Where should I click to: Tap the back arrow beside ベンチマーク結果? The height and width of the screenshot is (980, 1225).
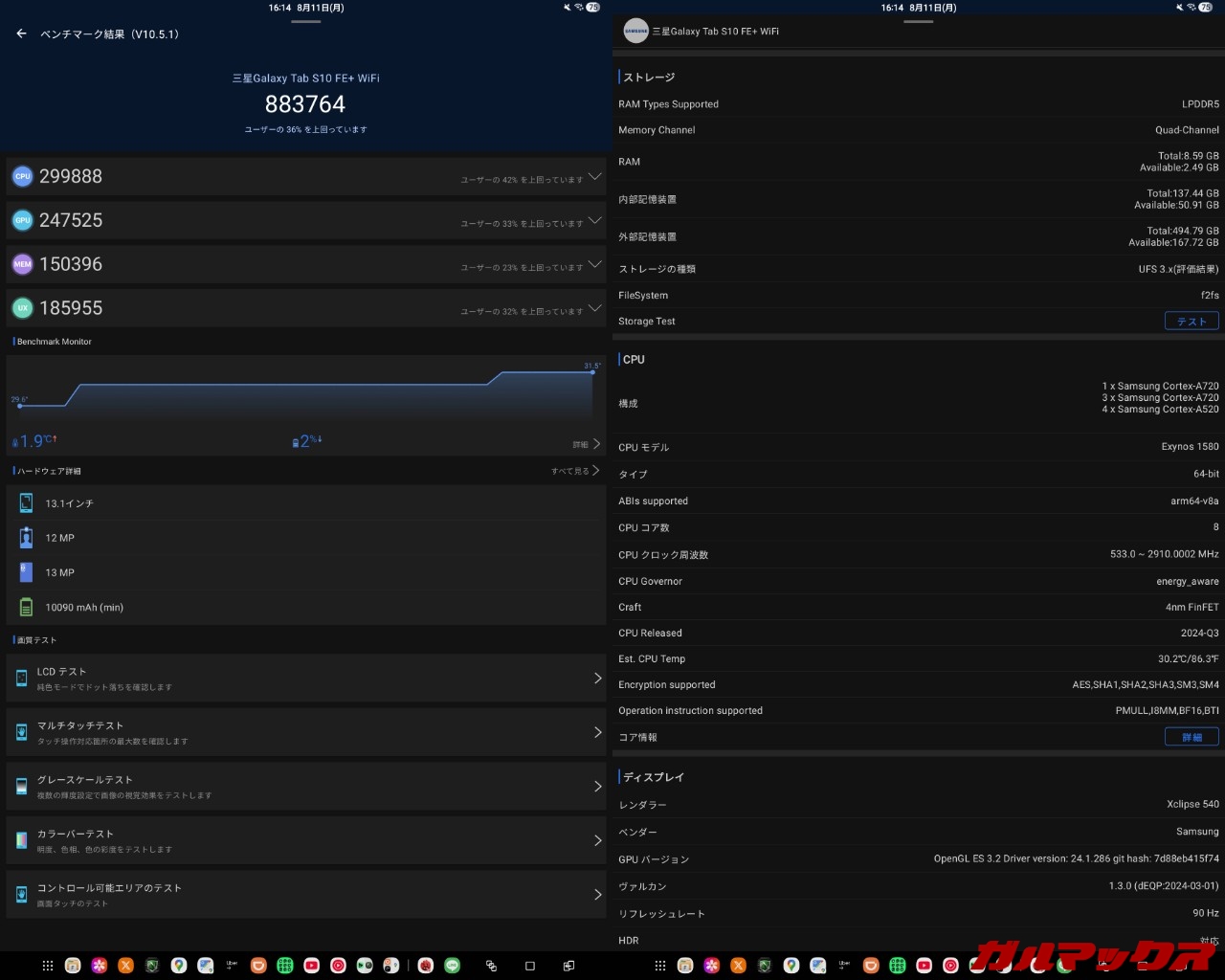coord(21,33)
